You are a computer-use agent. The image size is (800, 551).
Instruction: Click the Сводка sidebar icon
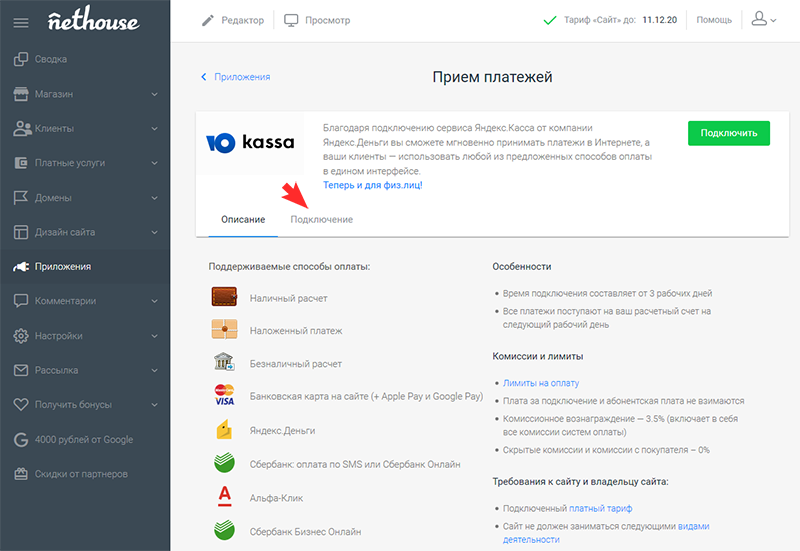pos(21,59)
